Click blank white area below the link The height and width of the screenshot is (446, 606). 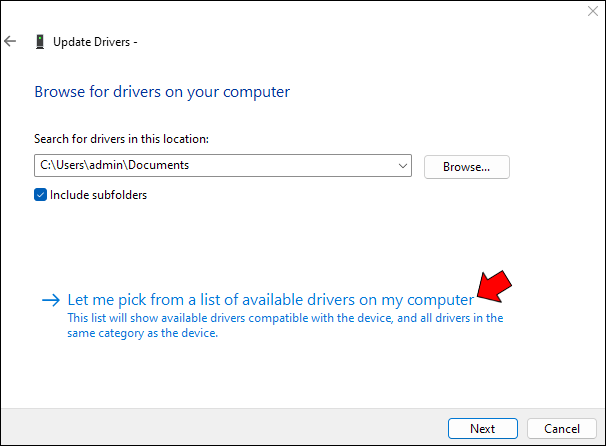click(x=300, y=375)
